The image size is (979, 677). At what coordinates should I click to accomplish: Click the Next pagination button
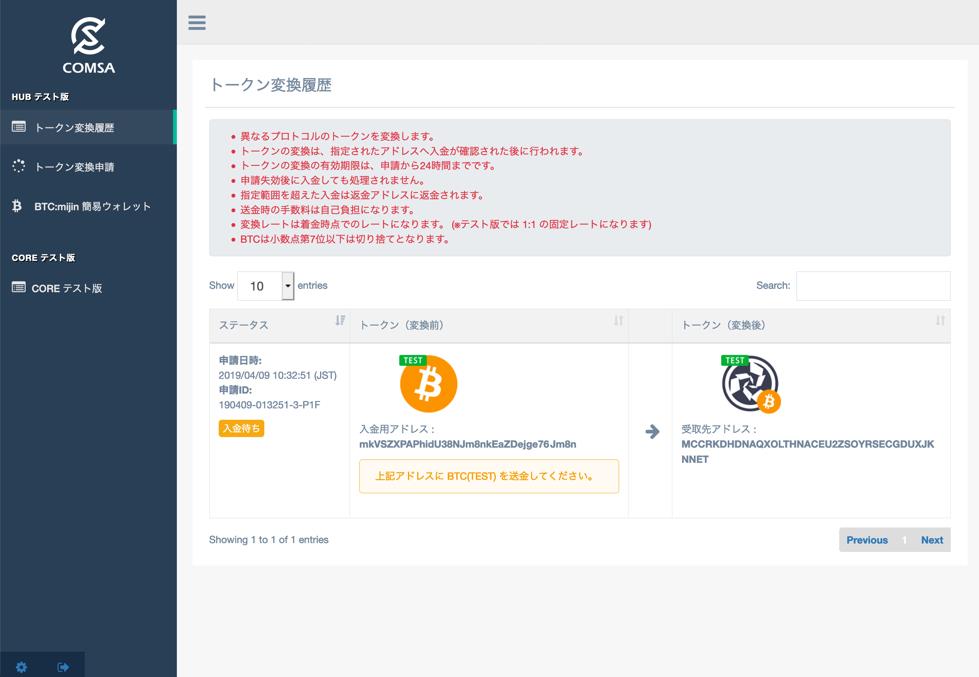931,540
